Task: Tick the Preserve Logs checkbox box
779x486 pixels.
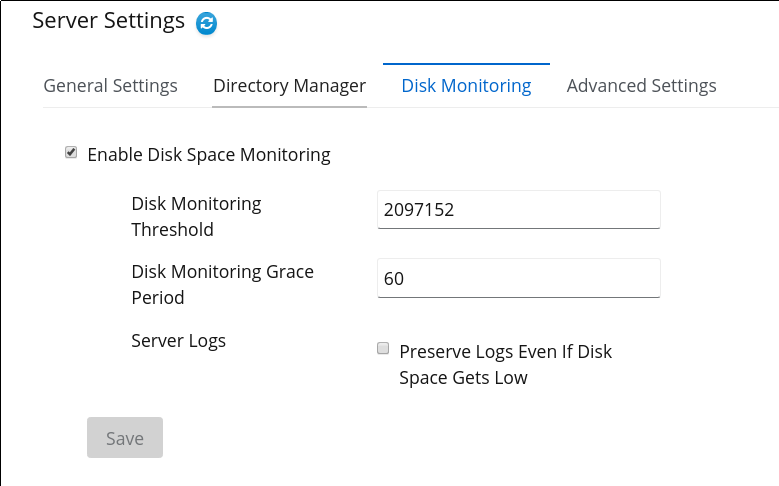Action: (383, 348)
